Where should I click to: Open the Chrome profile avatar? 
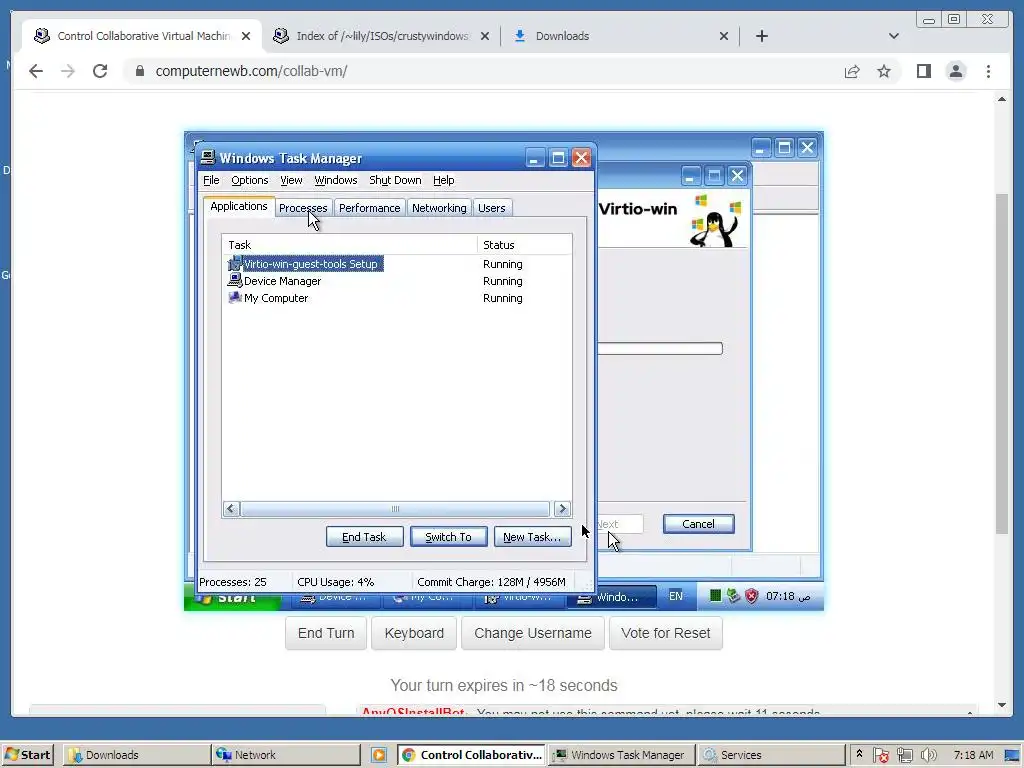(x=955, y=71)
